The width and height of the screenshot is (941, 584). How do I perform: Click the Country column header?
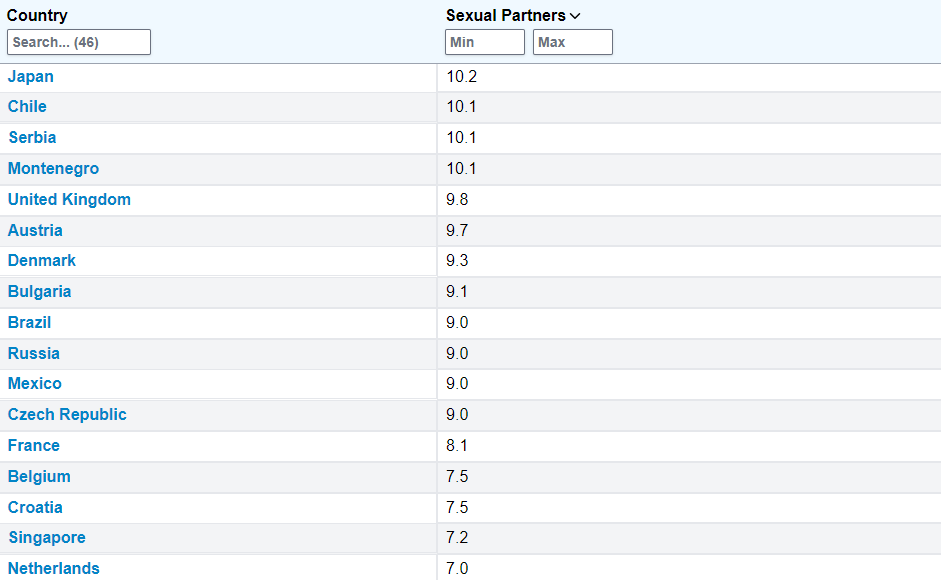37,15
